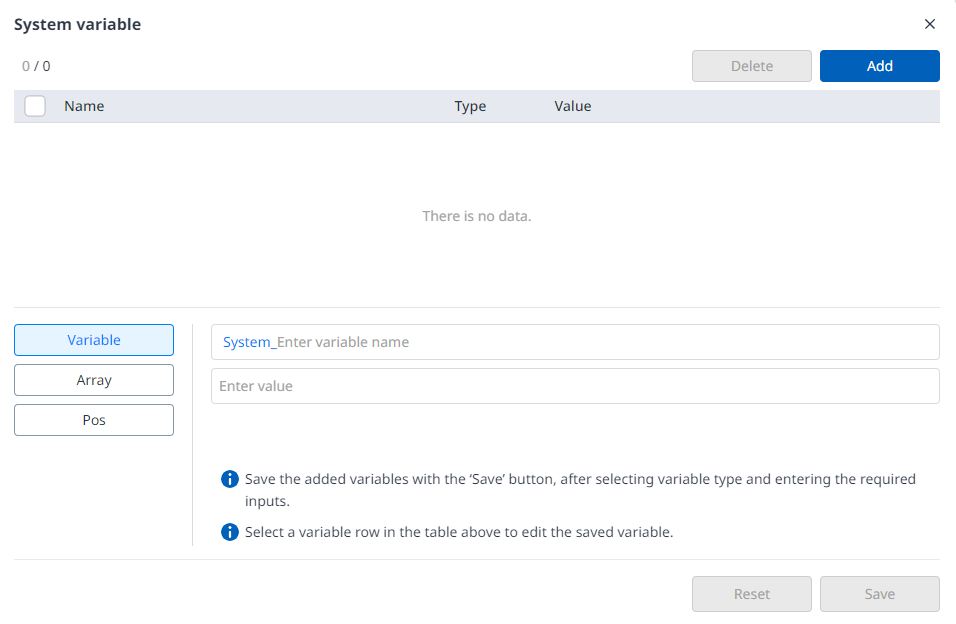Click the Reset button
This screenshot has height=624, width=956.
(751, 594)
